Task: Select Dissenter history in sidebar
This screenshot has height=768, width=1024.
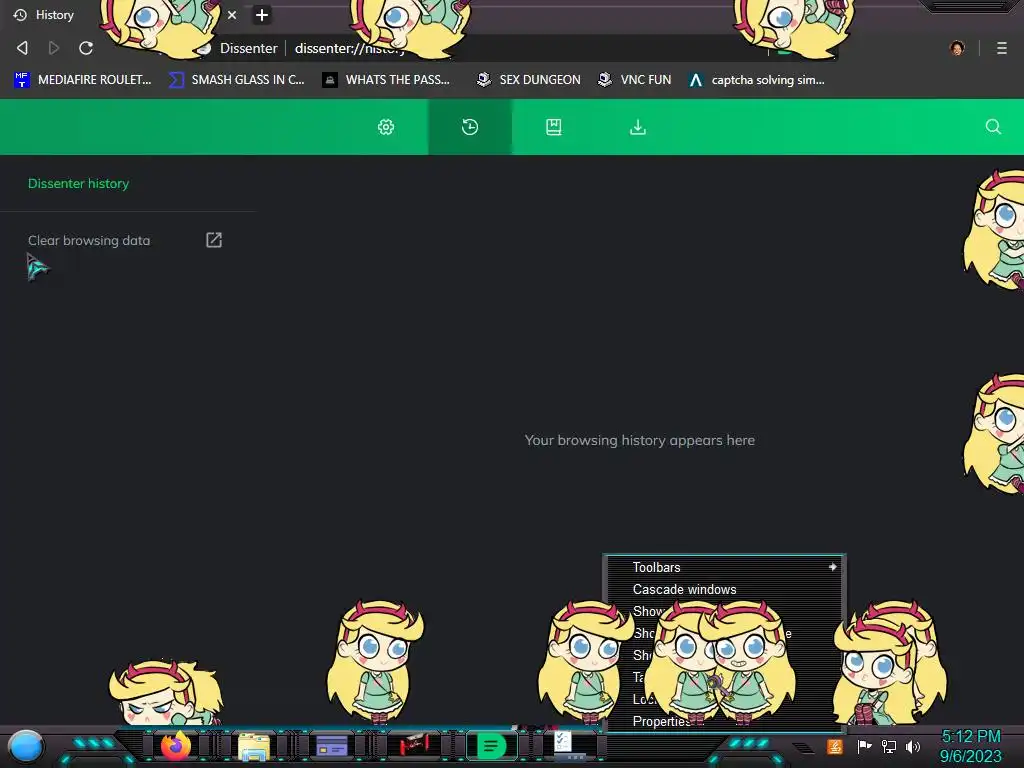Action: click(78, 184)
